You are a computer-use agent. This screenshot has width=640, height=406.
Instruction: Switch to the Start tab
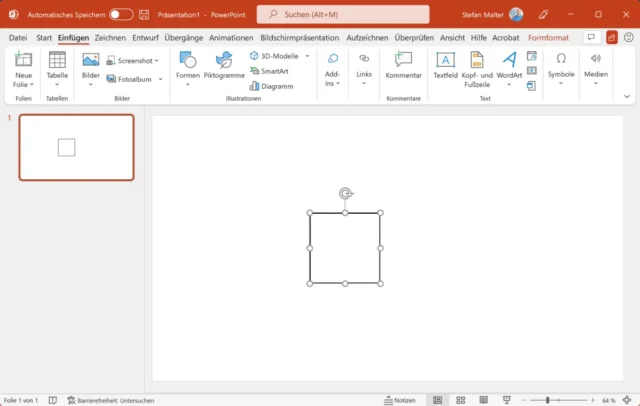click(x=44, y=38)
